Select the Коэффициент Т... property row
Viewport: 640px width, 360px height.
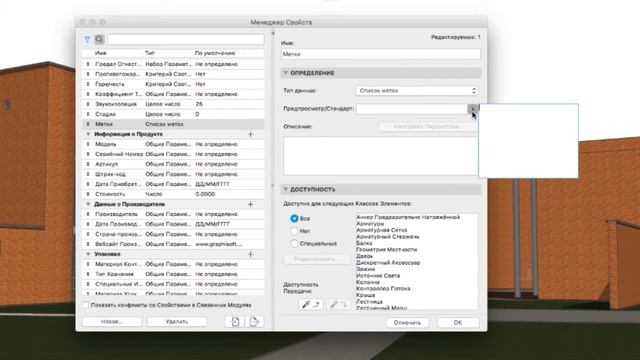click(173, 94)
